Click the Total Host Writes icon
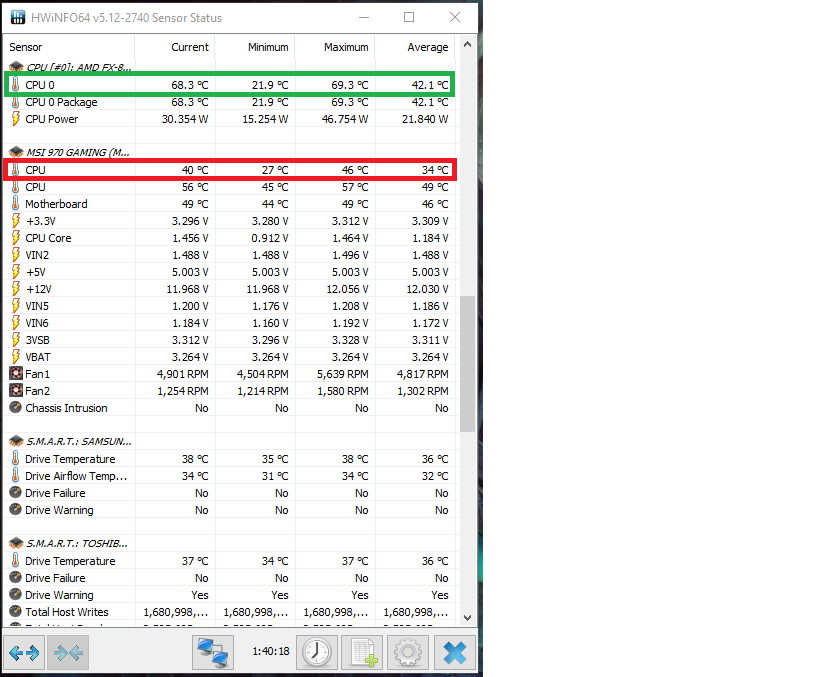The height and width of the screenshot is (677, 819). 16,611
